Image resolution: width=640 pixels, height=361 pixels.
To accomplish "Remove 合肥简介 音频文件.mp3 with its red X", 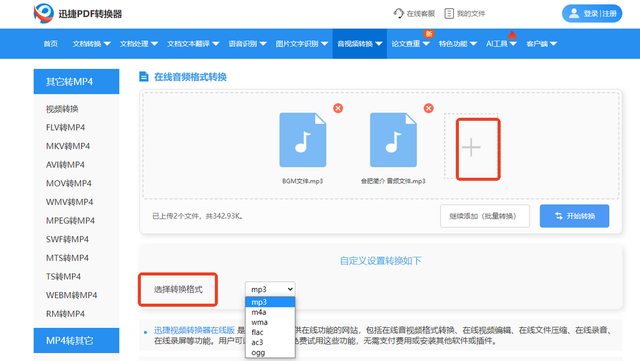I will click(x=429, y=108).
